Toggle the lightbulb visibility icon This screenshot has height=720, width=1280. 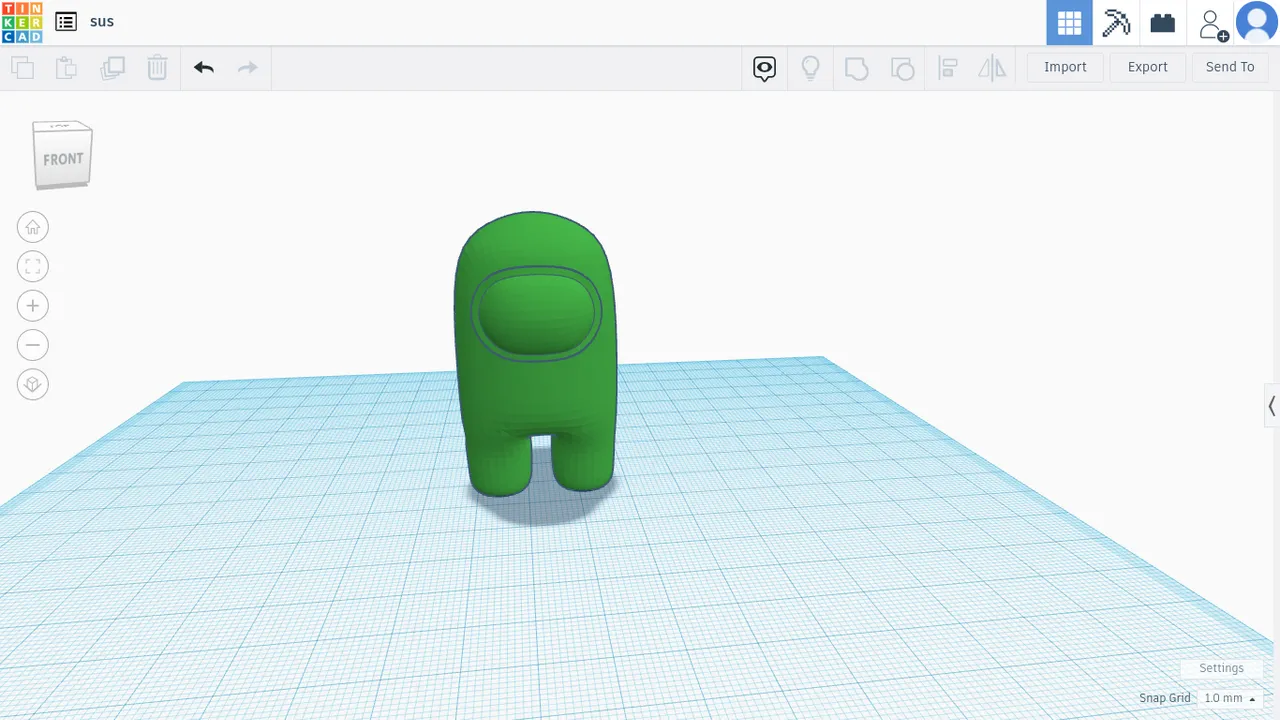click(810, 67)
